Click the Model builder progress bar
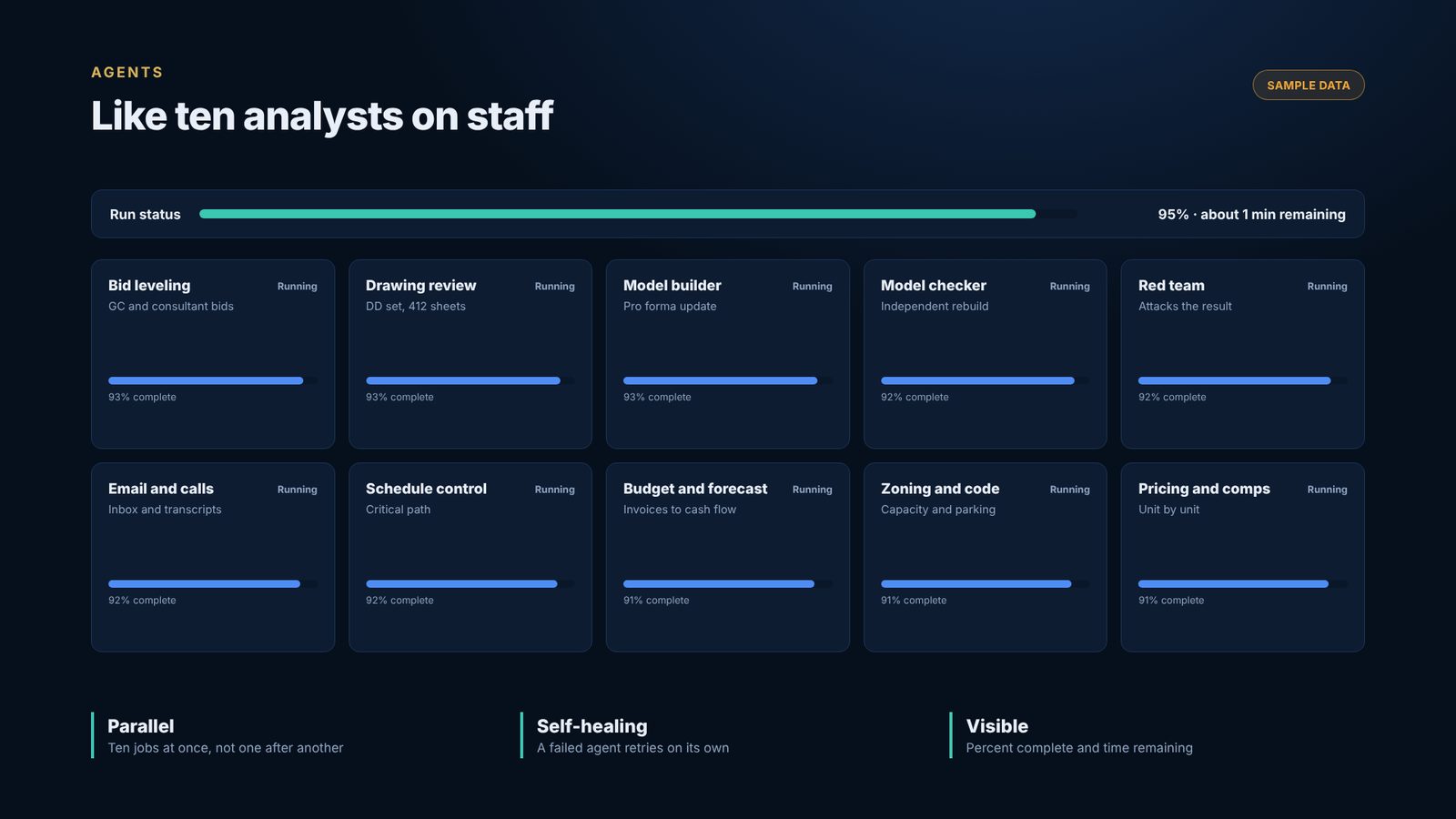The width and height of the screenshot is (1456, 819). (728, 380)
